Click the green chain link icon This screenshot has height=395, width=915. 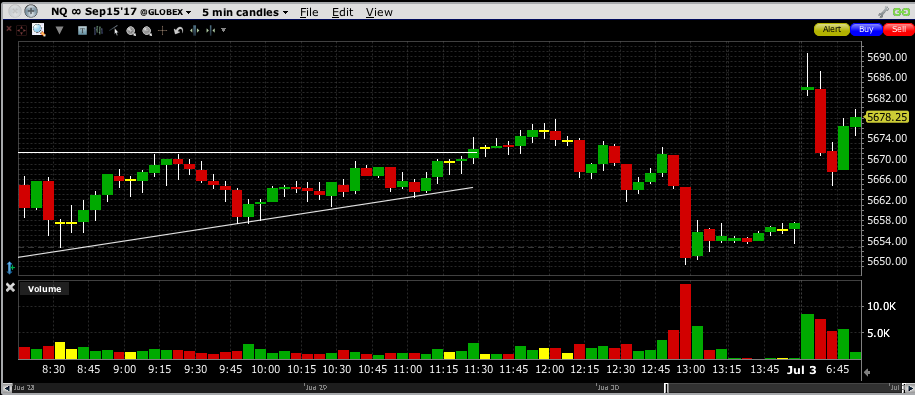pos(902,12)
